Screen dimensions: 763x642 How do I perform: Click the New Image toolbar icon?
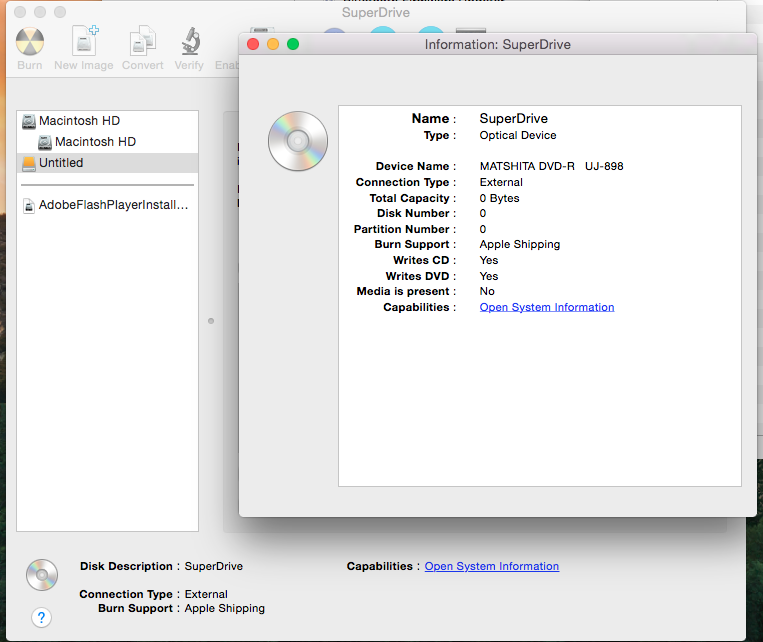85,41
